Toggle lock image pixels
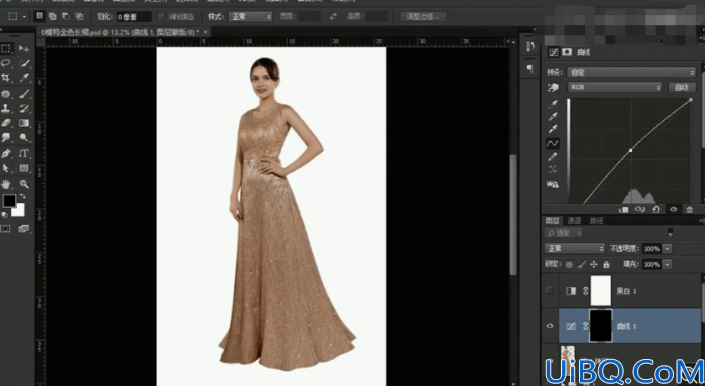 [x=582, y=265]
